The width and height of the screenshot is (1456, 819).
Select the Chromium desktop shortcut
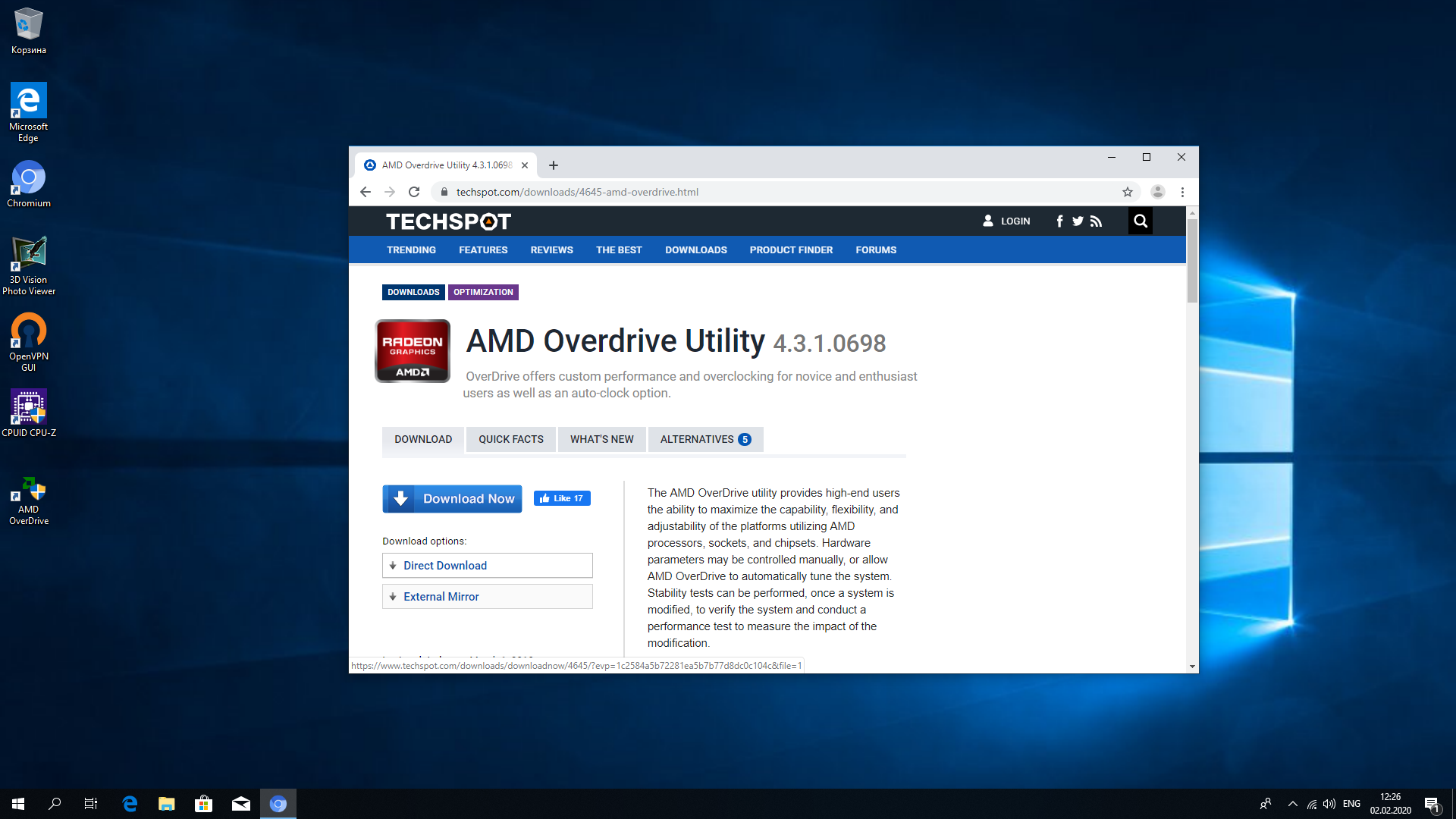tap(29, 184)
